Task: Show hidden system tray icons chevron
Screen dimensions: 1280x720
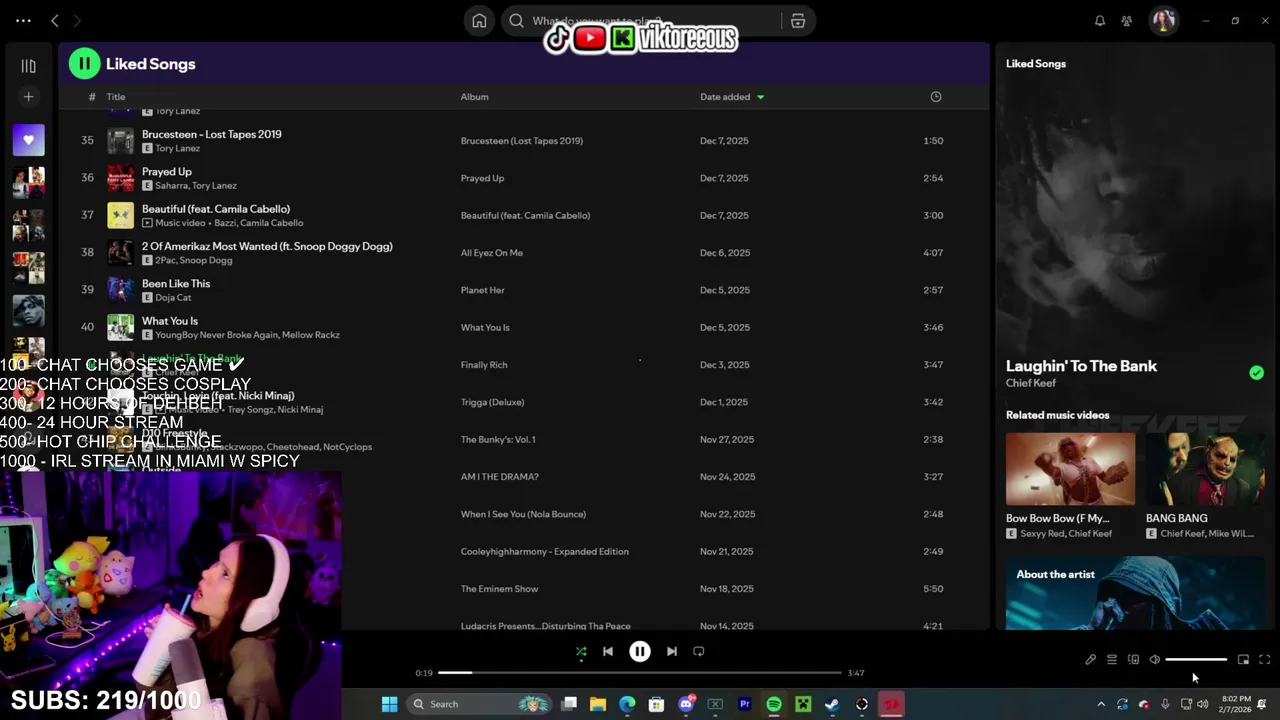Action: [1101, 704]
